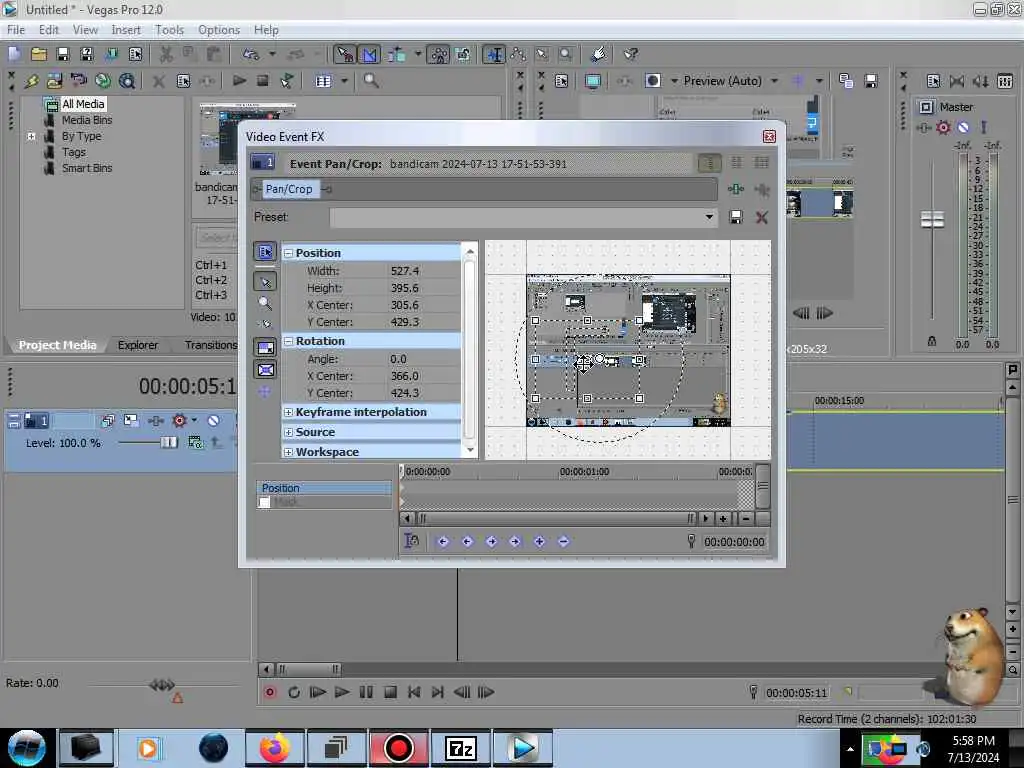The height and width of the screenshot is (768, 1024).
Task: Toggle Enable Snapping in main toolbar
Action: click(x=345, y=54)
